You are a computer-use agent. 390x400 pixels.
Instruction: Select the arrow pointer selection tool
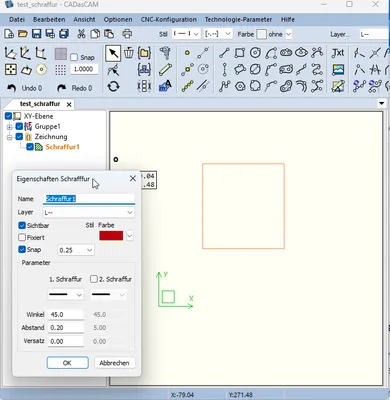(x=113, y=53)
